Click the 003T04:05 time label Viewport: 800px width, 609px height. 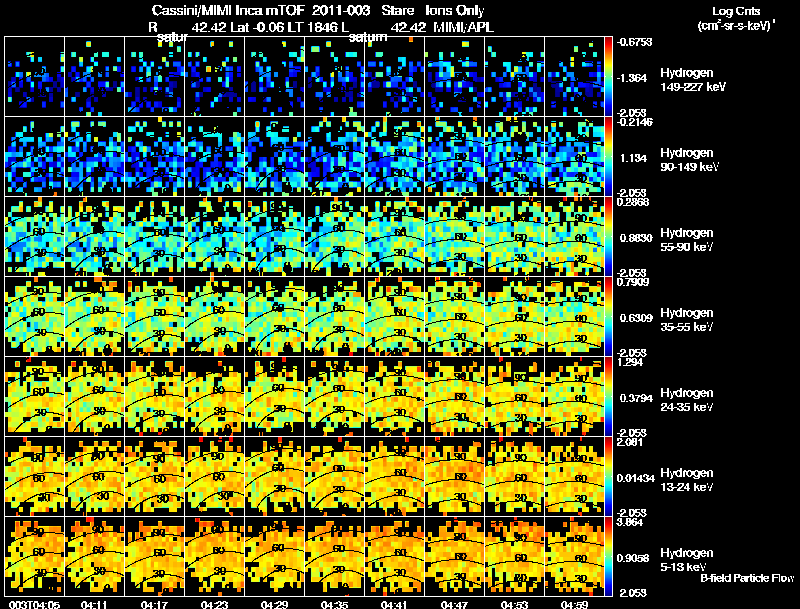pos(34,604)
